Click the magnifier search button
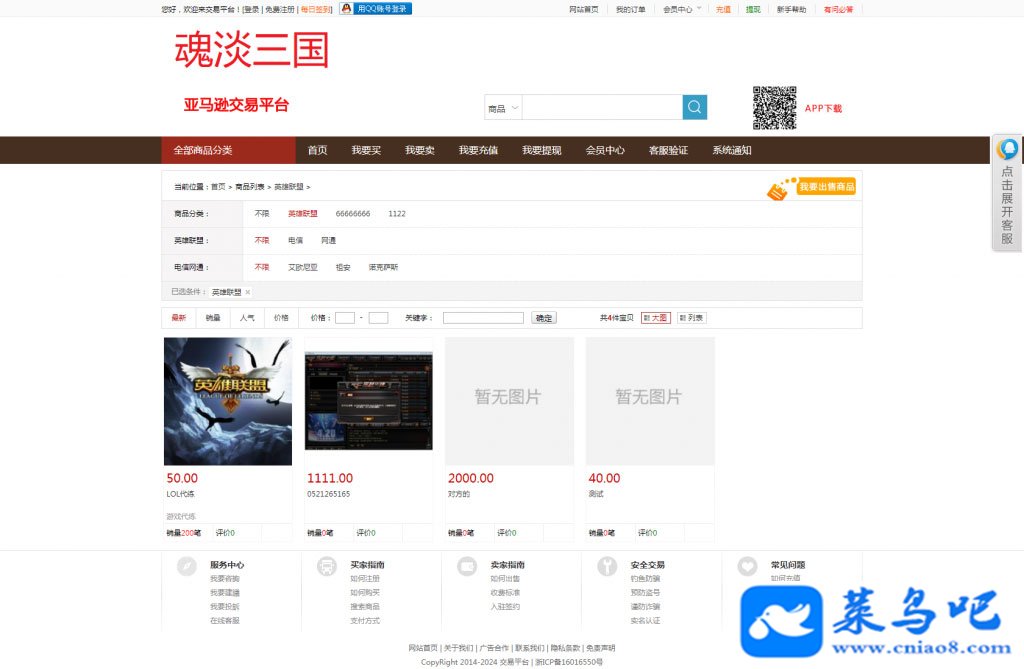Image resolution: width=1024 pixels, height=669 pixels. [x=694, y=107]
